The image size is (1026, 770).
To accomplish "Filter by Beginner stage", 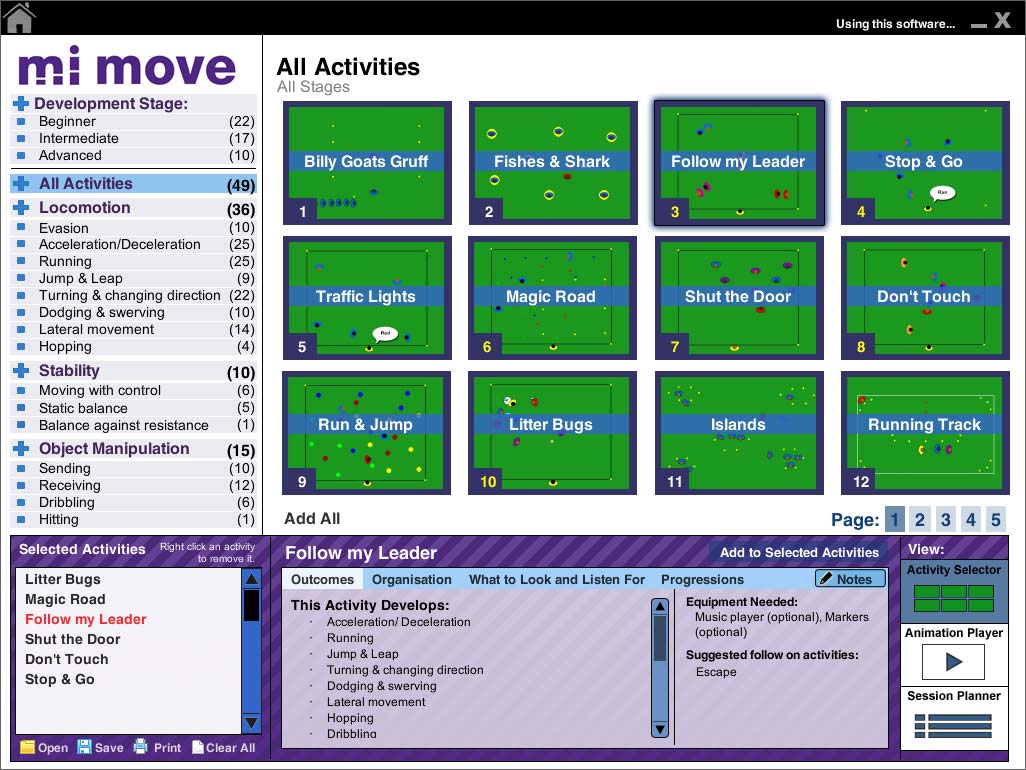I will 67,122.
